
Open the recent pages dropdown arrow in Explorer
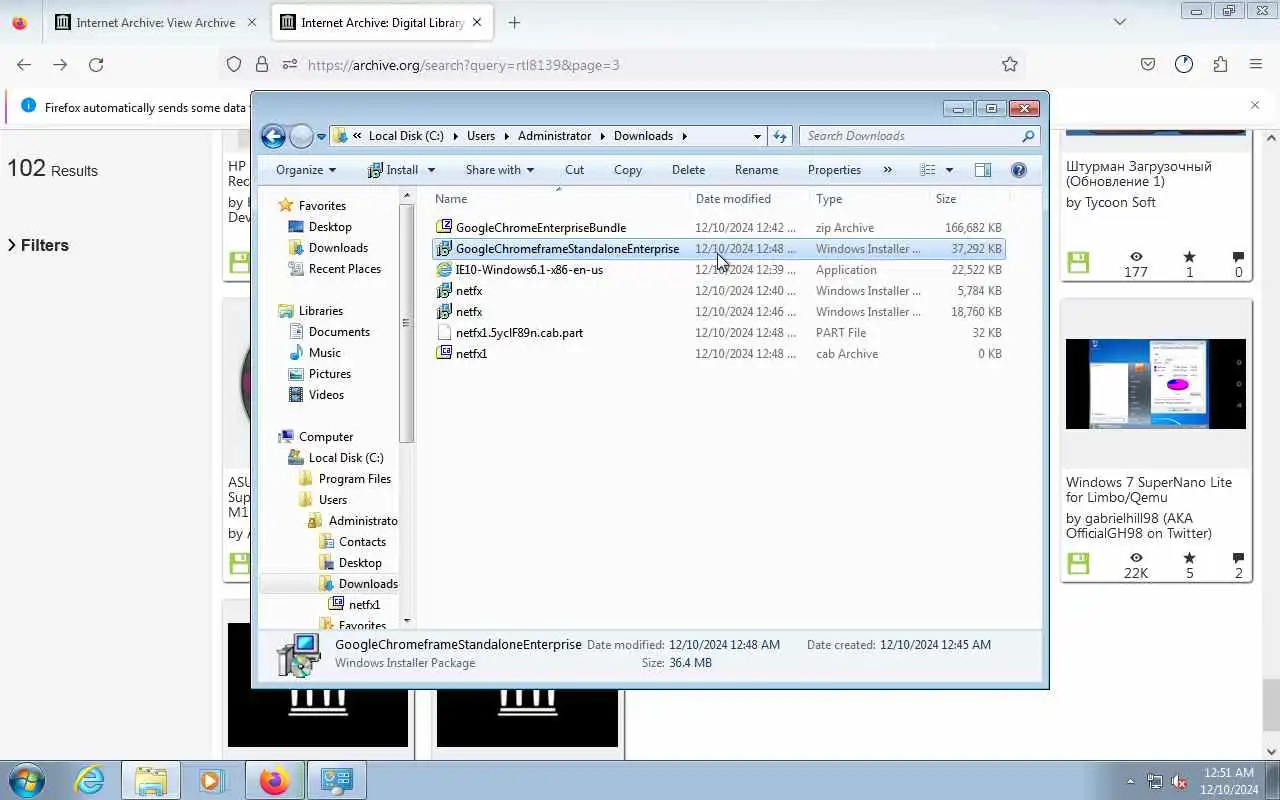[x=321, y=136]
